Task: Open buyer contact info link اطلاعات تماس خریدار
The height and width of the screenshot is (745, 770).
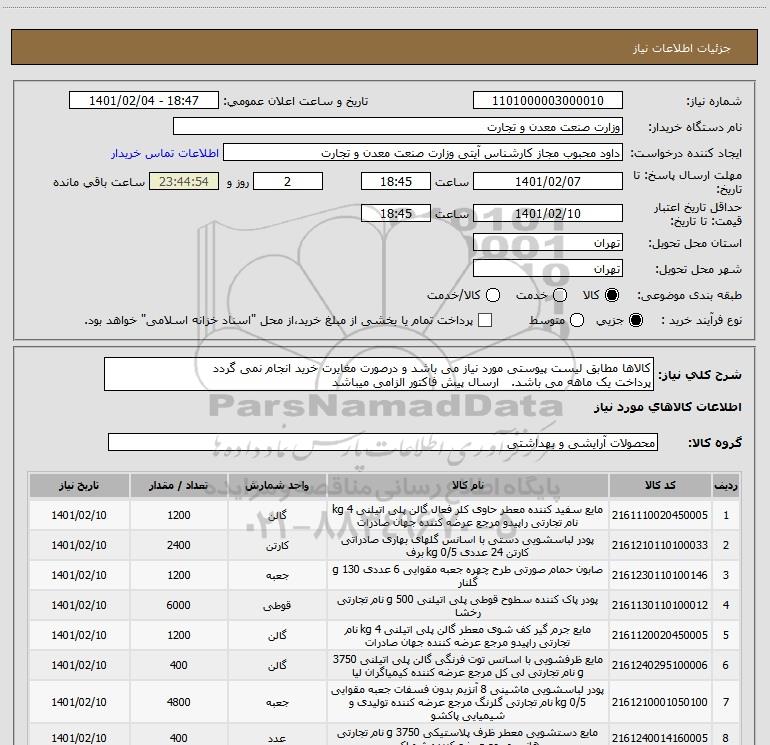Action: point(165,153)
